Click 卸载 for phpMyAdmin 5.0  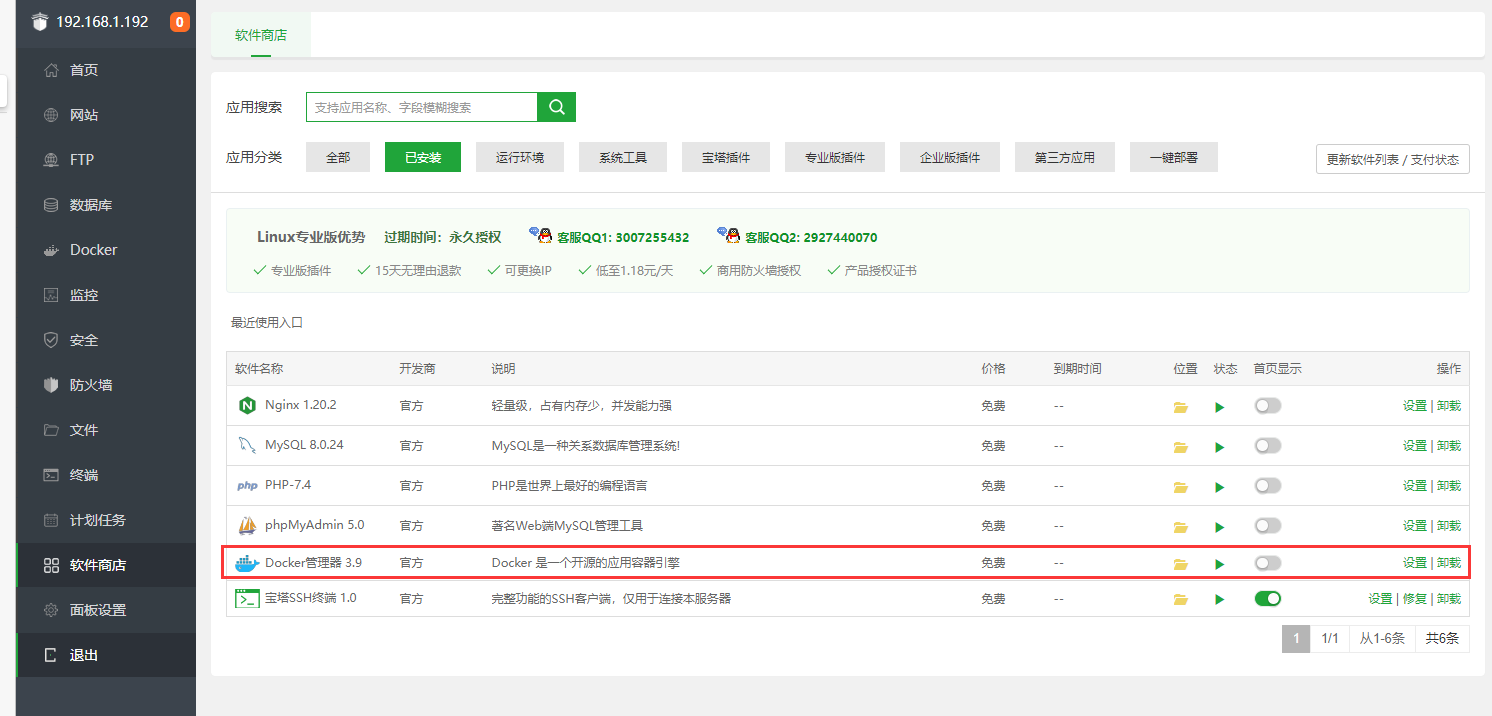point(1449,525)
